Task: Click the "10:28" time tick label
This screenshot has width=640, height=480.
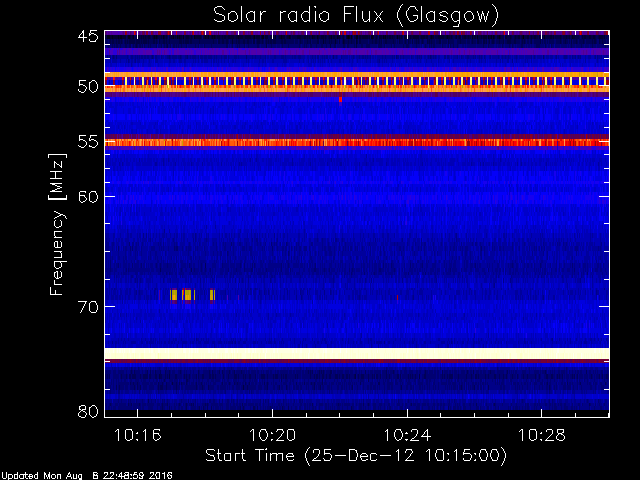Action: [x=542, y=435]
